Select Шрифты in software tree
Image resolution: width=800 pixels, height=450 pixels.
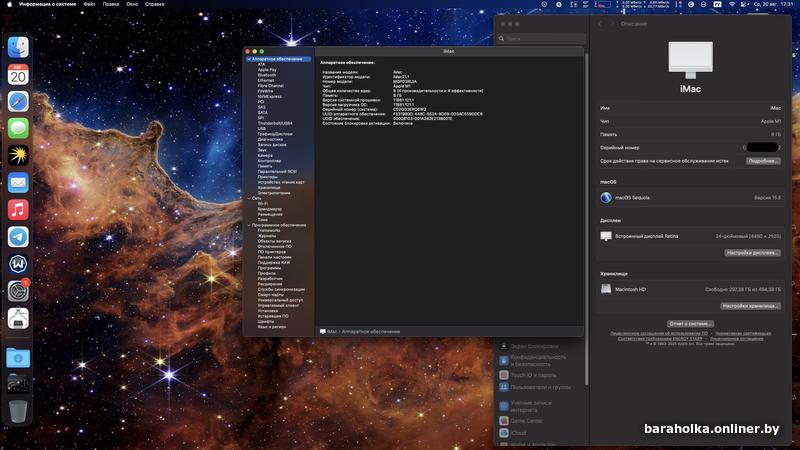(266, 321)
